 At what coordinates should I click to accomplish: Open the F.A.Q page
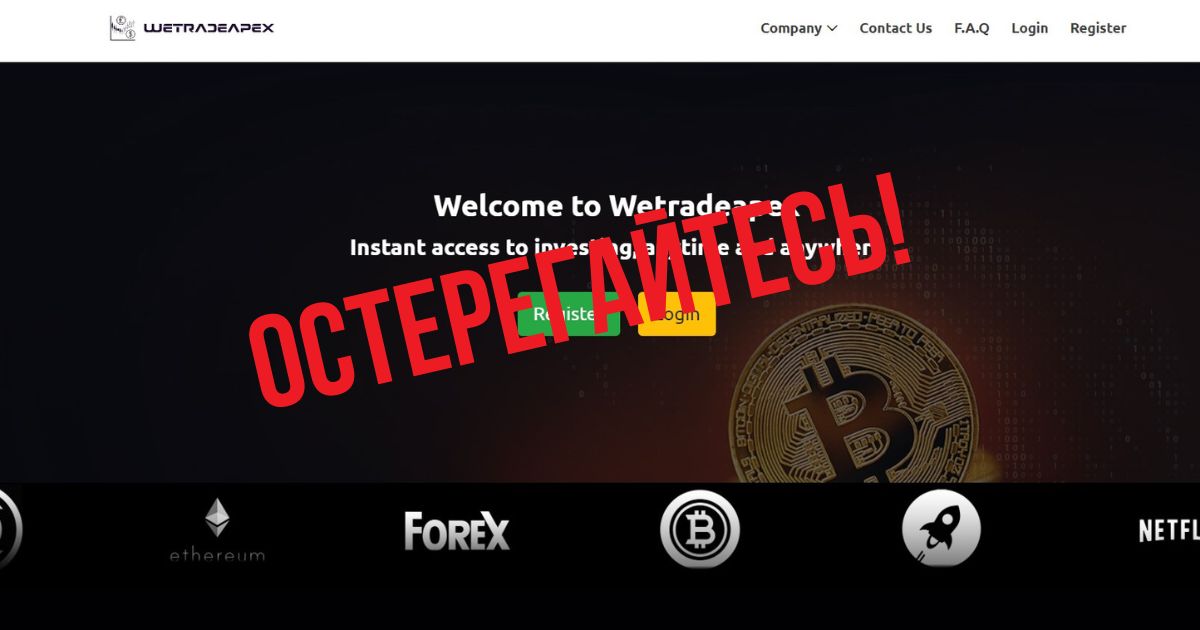tap(971, 28)
